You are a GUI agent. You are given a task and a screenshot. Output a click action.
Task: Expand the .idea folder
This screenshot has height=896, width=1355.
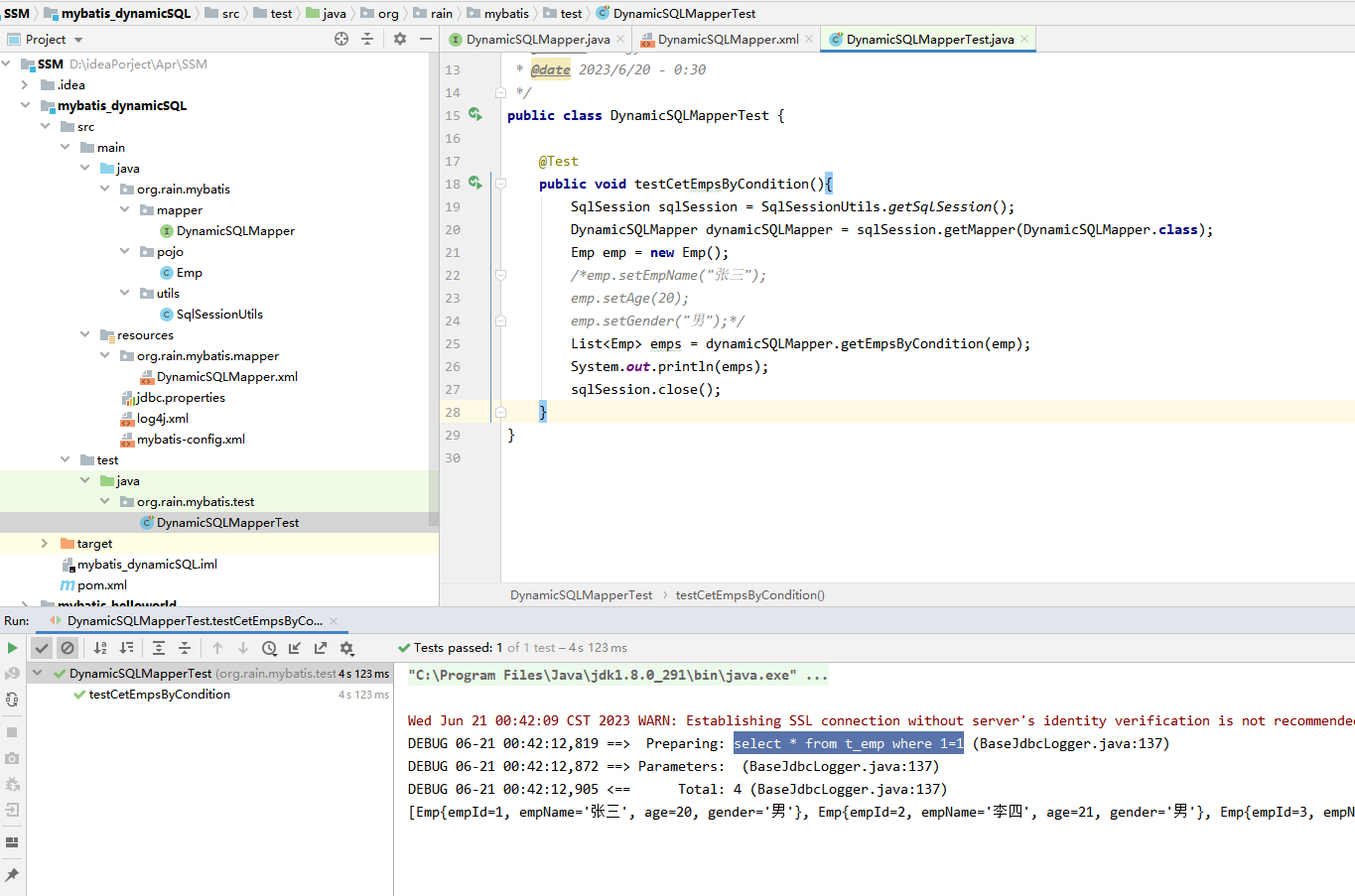[25, 85]
